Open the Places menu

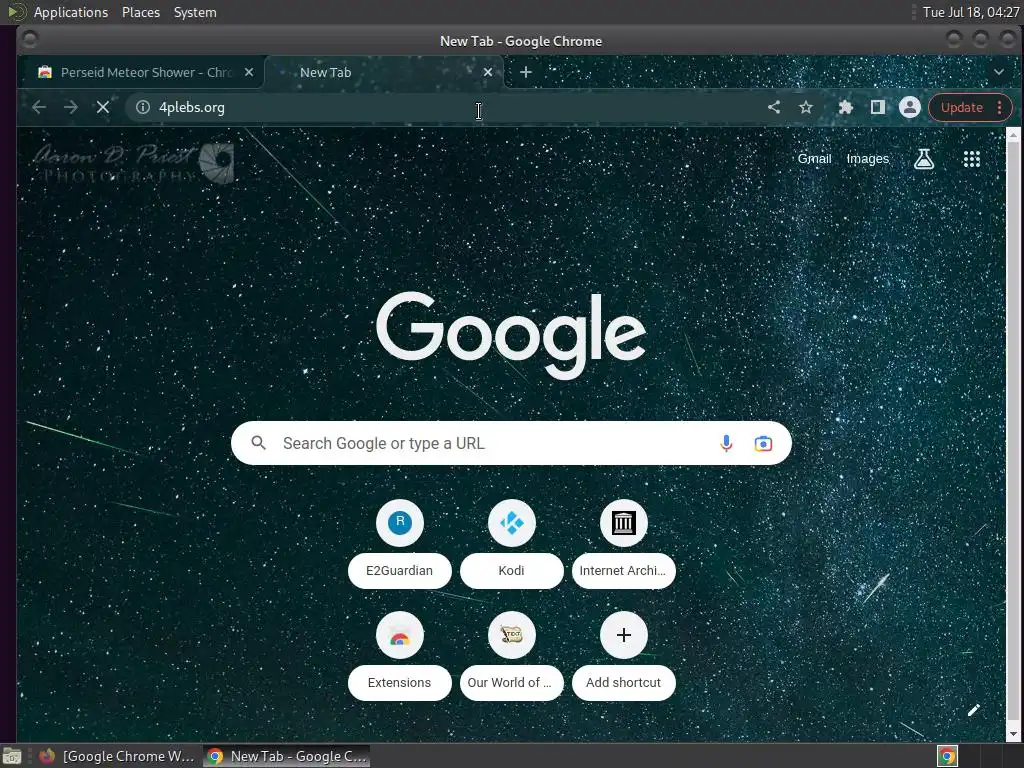(x=141, y=12)
